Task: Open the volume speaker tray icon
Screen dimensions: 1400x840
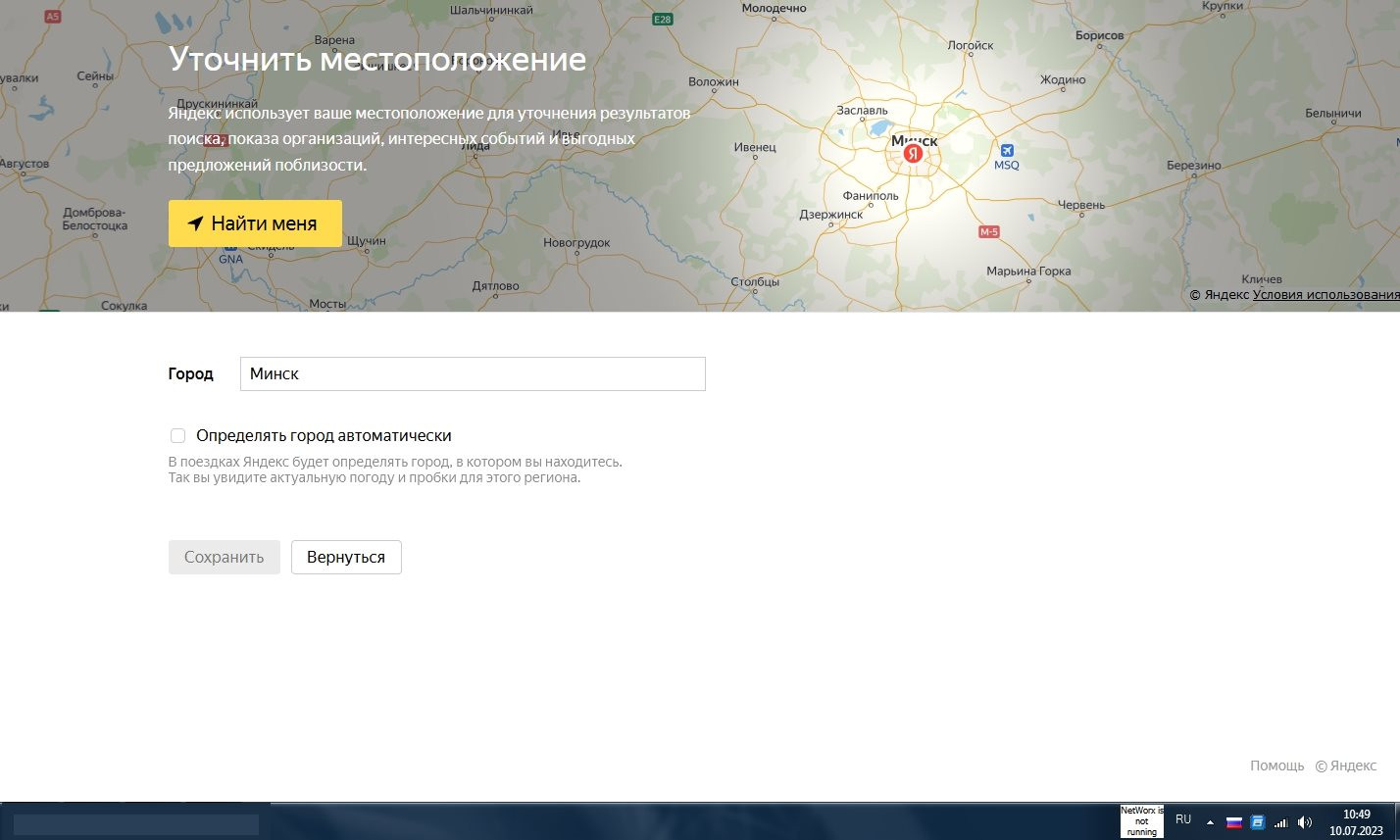Action: point(1304,822)
